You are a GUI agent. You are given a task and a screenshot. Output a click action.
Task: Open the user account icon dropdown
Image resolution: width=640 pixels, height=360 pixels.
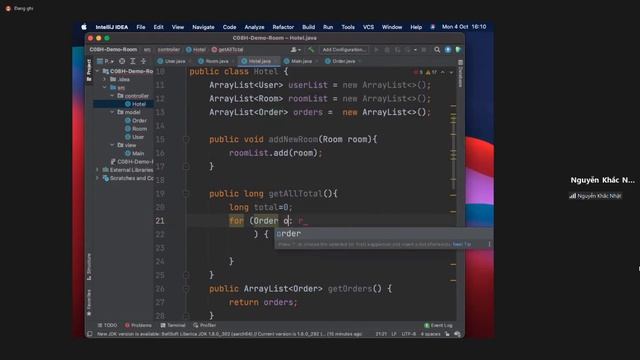[295, 50]
